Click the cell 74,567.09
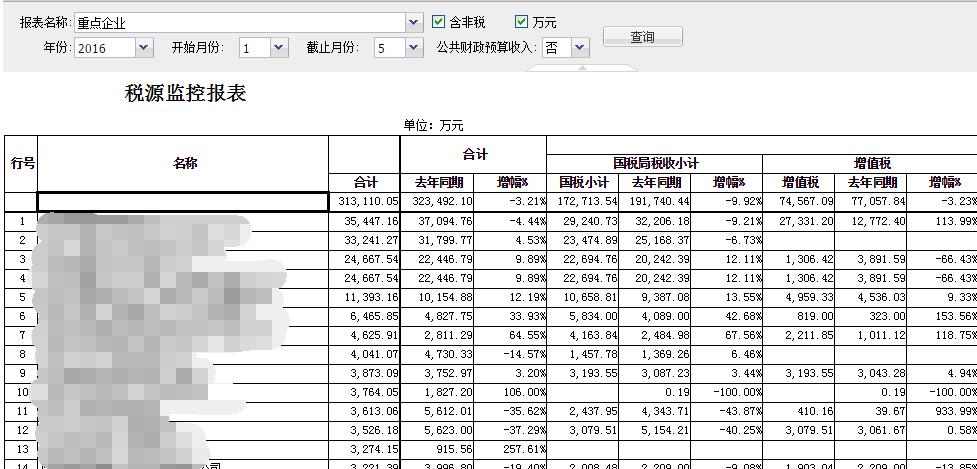 tap(799, 202)
